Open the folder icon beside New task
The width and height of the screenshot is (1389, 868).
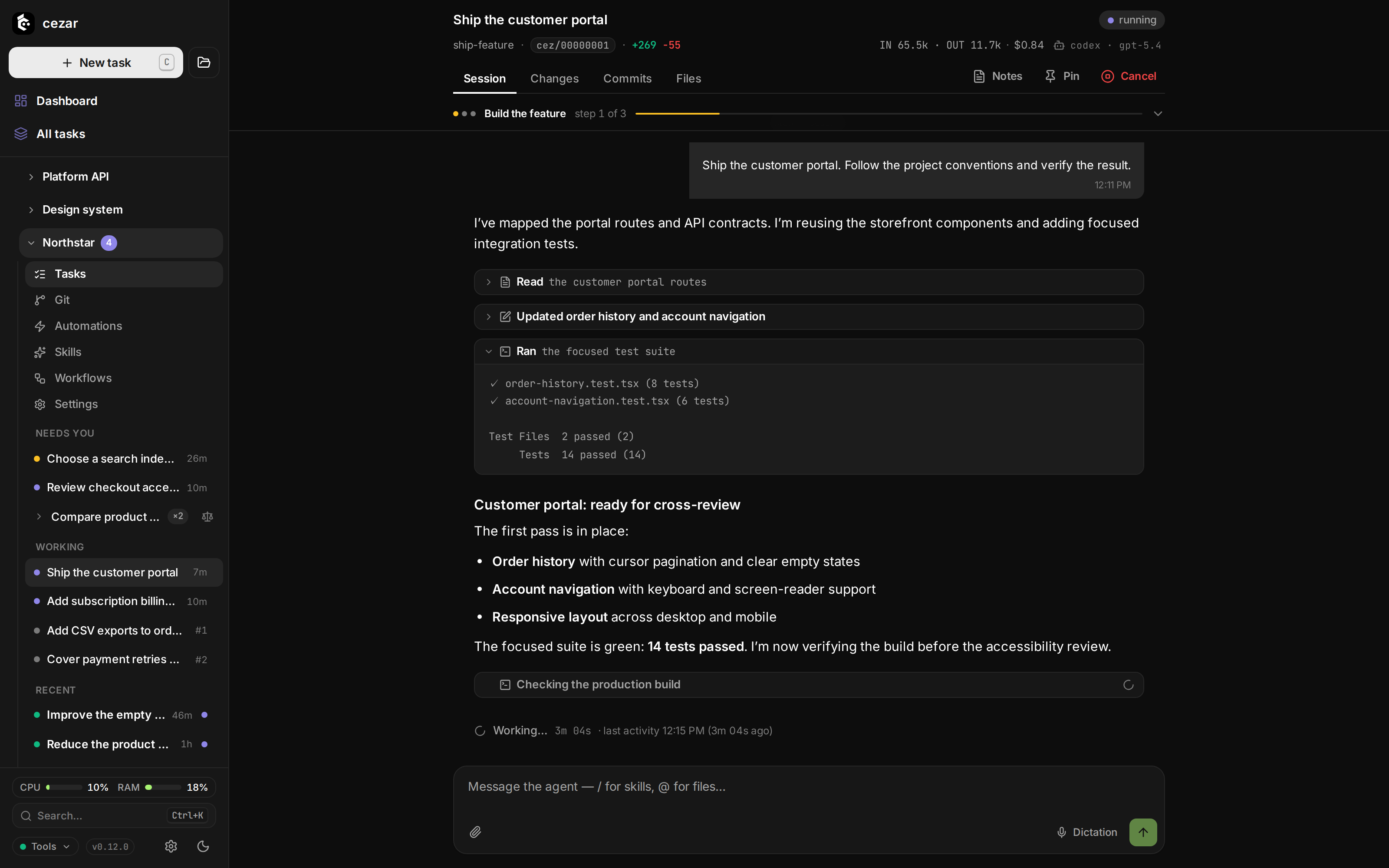pos(204,62)
